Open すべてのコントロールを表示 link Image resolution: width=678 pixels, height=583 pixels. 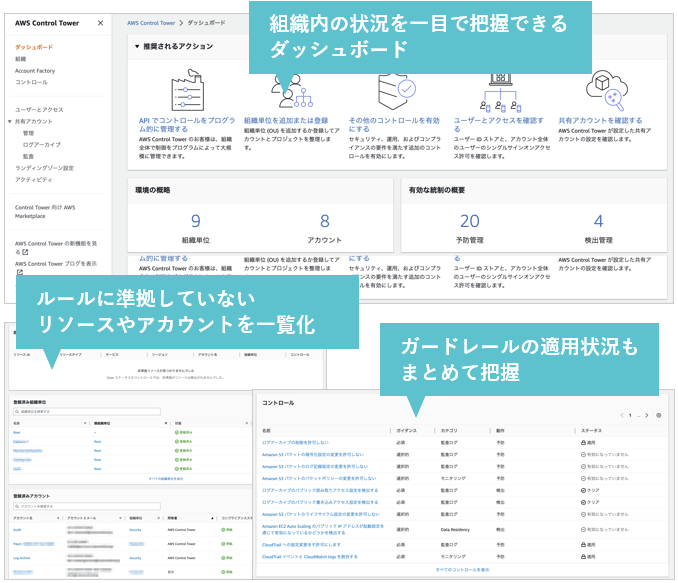pyautogui.click(x=462, y=568)
